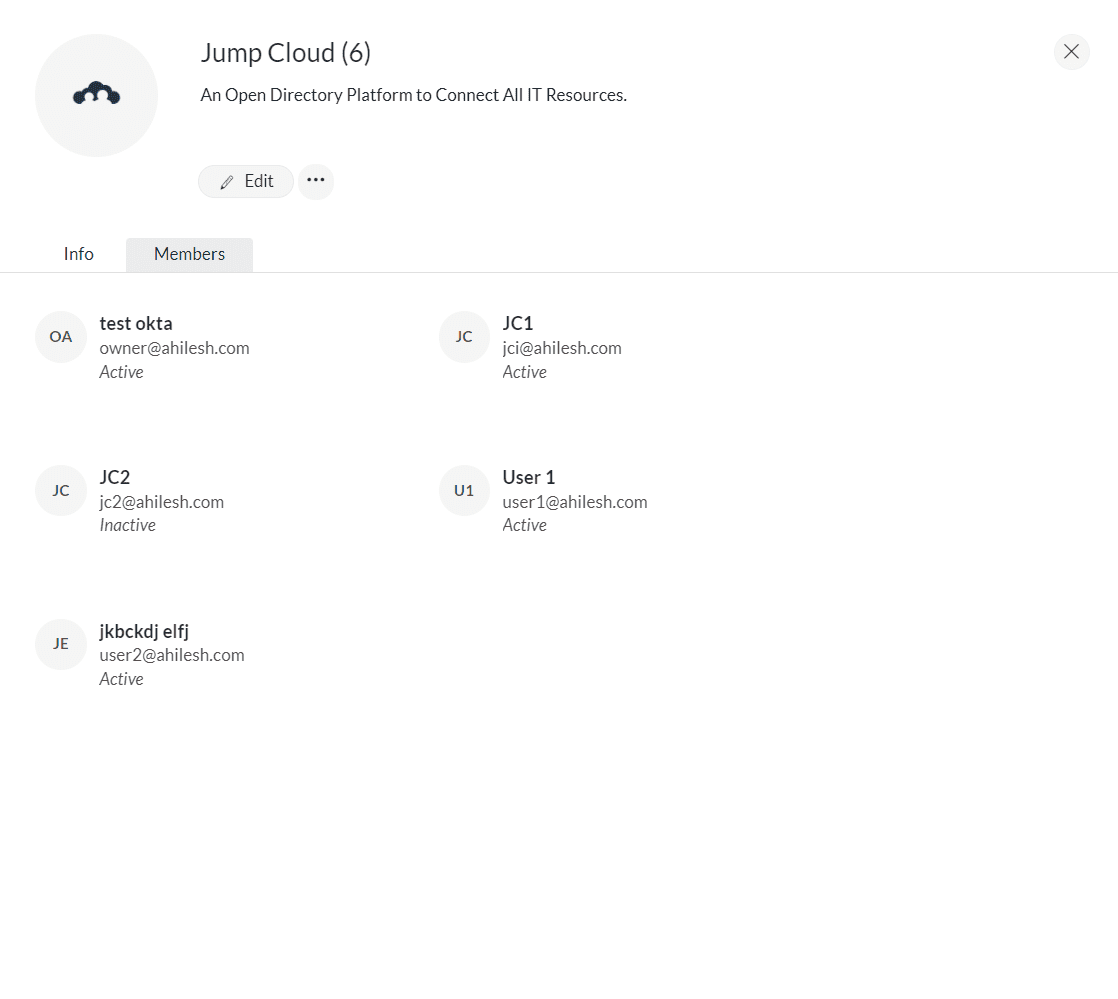
Task: Click the U1 avatar for User 1
Action: coord(464,491)
